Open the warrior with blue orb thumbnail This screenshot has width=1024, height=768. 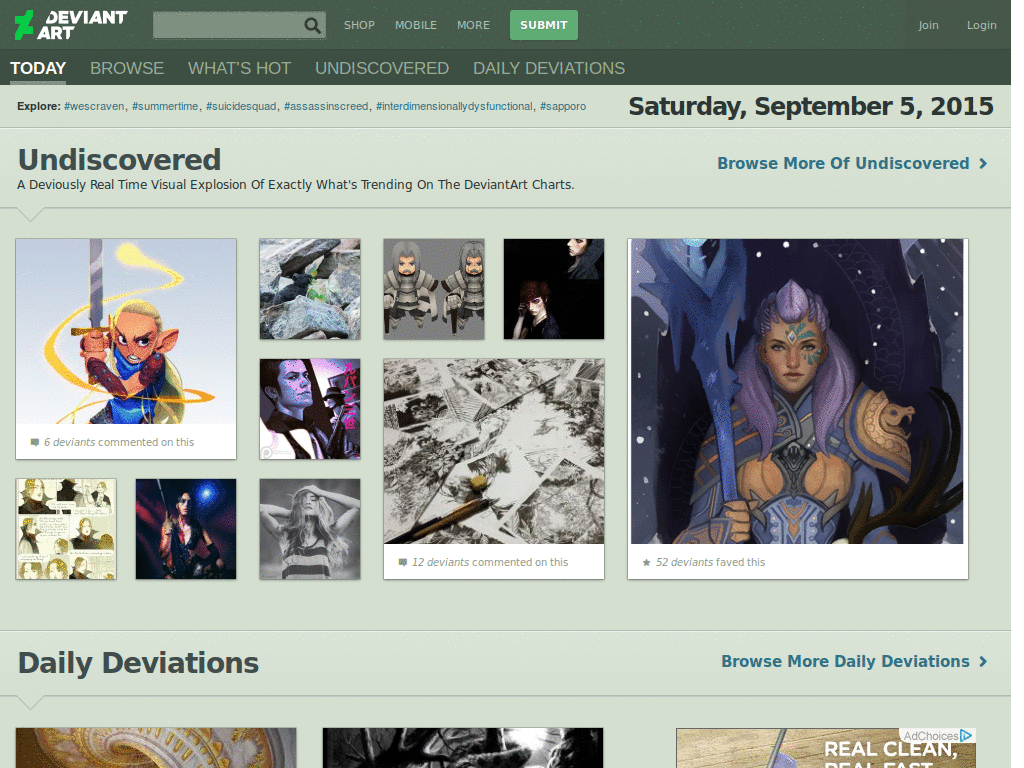185,529
